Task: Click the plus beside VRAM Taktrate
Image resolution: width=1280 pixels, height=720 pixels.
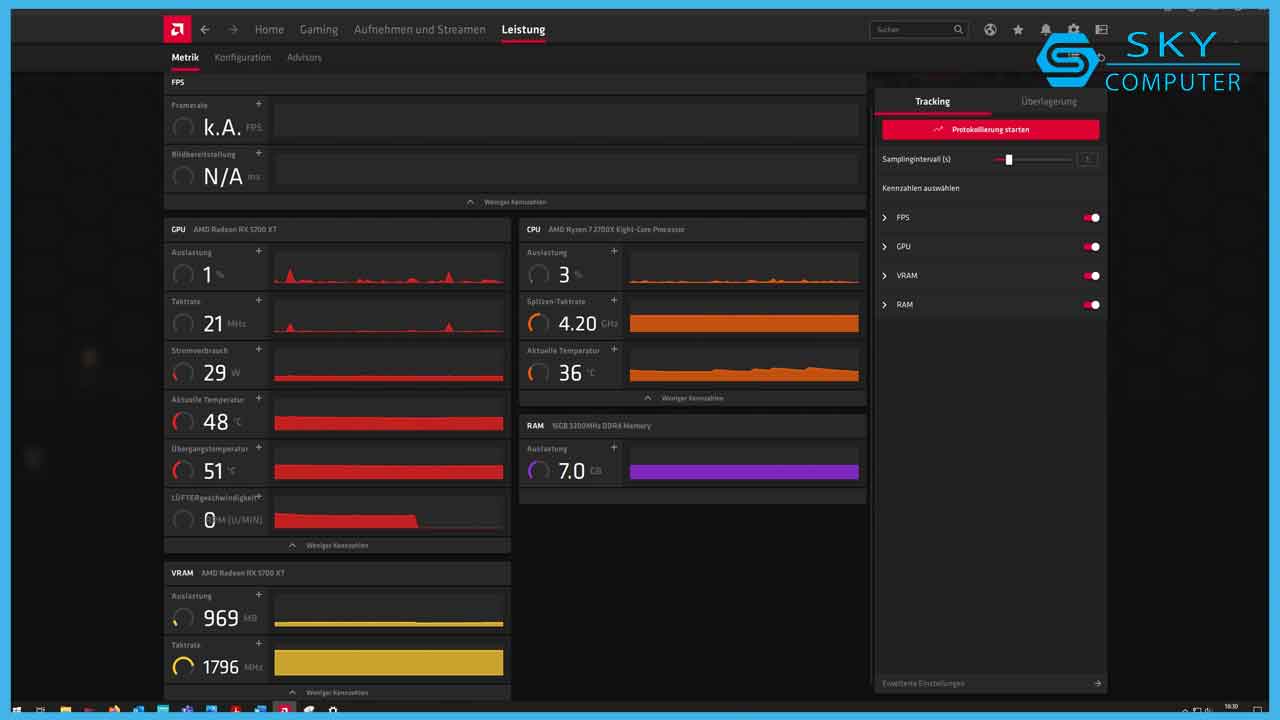Action: coord(259,644)
